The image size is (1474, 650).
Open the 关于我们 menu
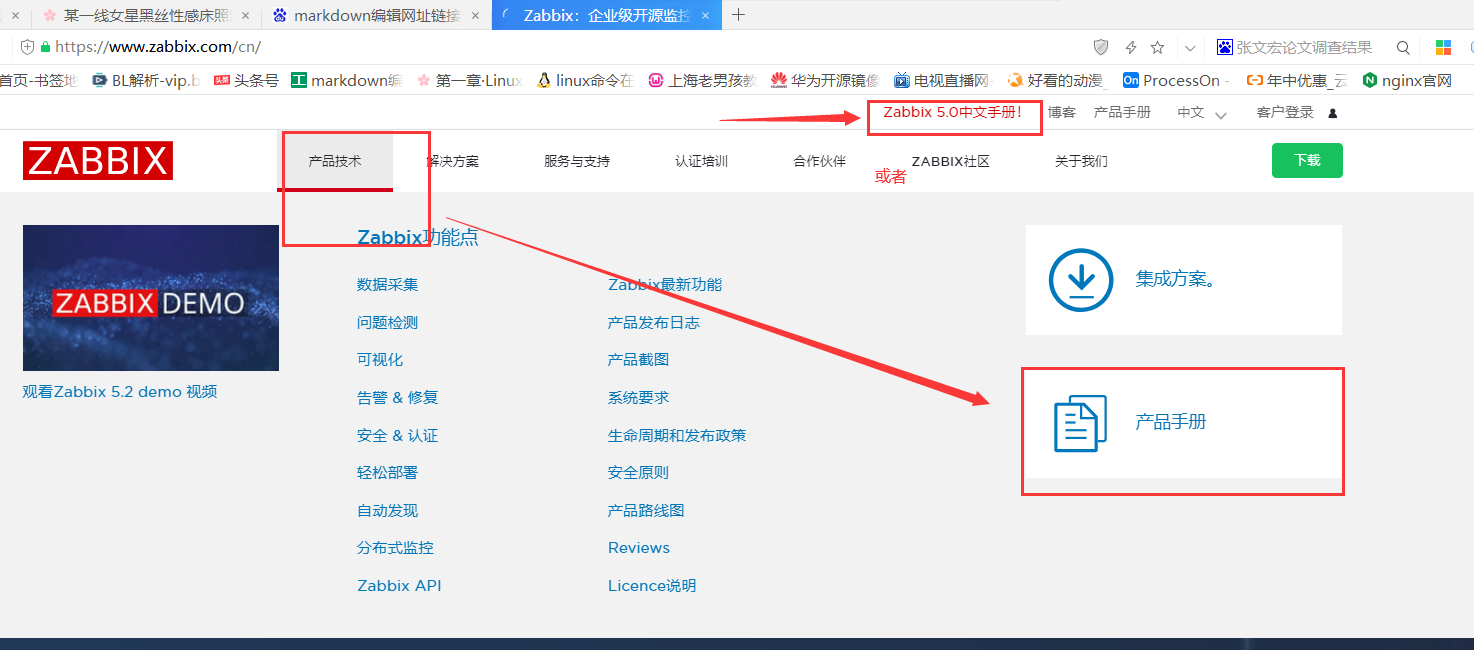click(x=1081, y=161)
